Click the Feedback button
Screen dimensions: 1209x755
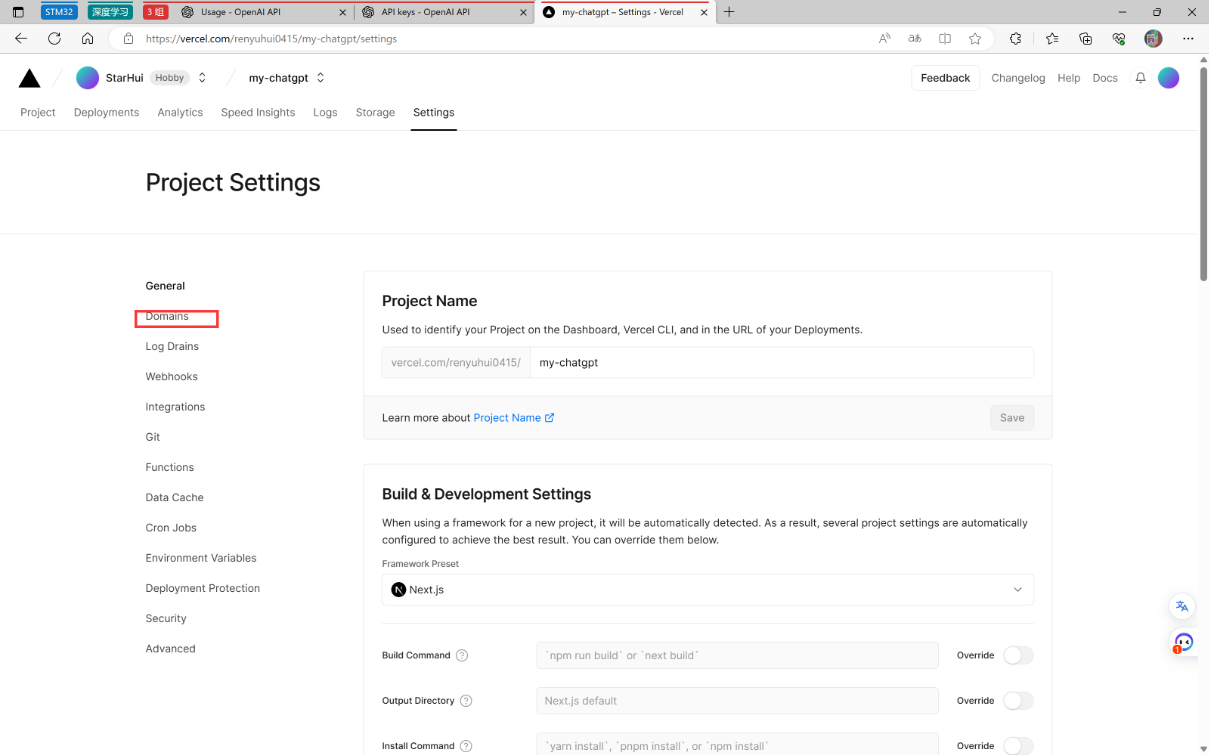pyautogui.click(x=945, y=78)
